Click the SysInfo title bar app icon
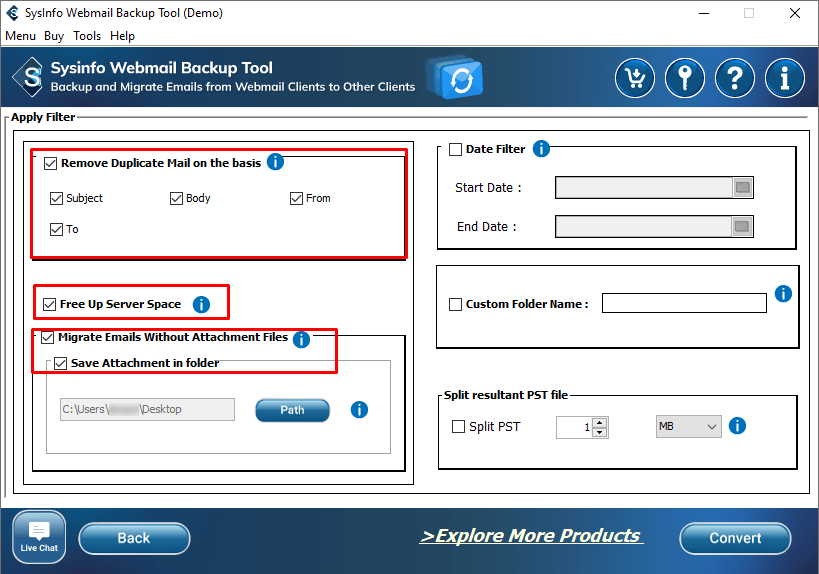819x574 pixels. pos(12,13)
